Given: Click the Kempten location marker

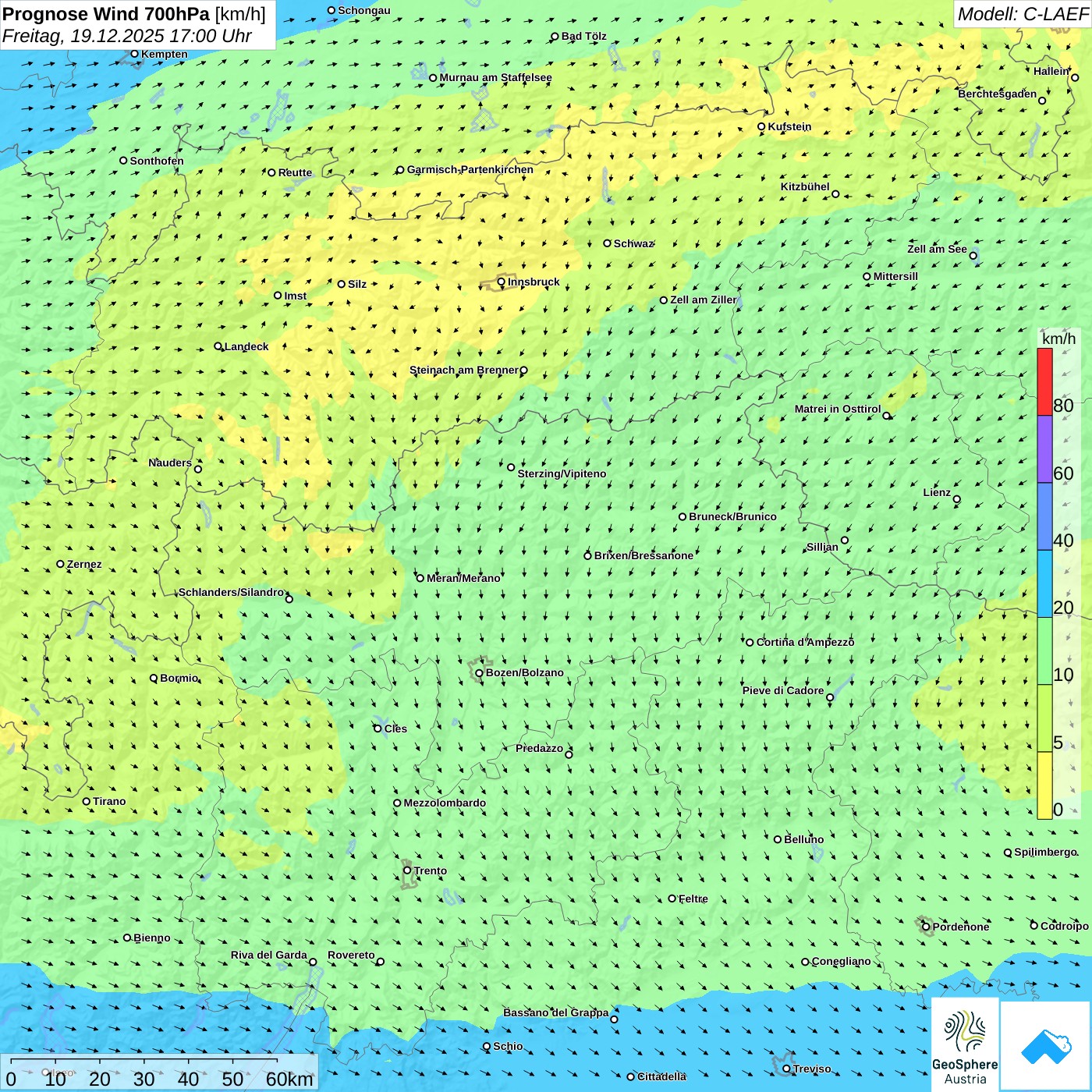Looking at the screenshot, I should point(134,54).
